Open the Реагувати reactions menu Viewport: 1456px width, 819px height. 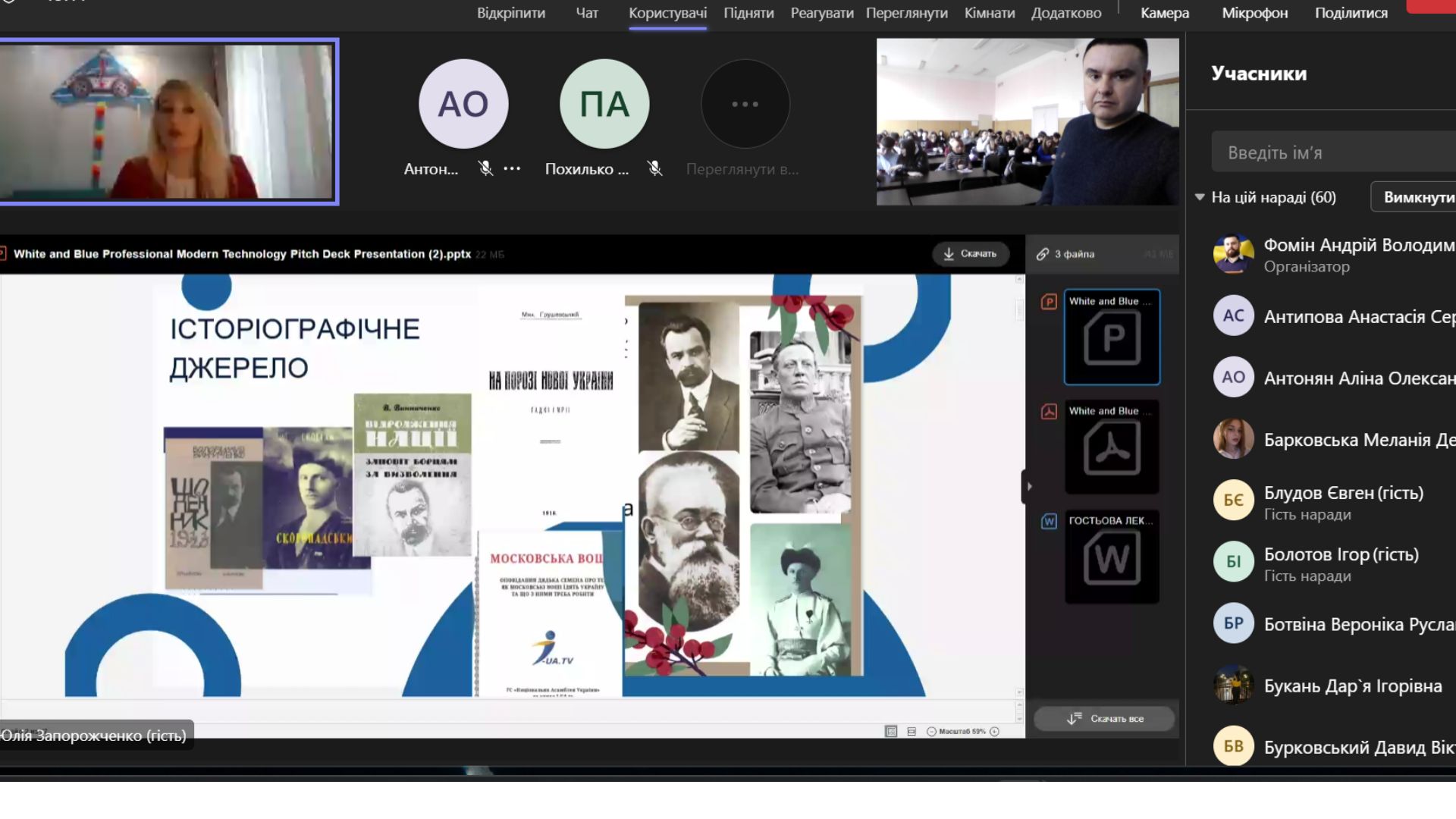click(x=822, y=13)
